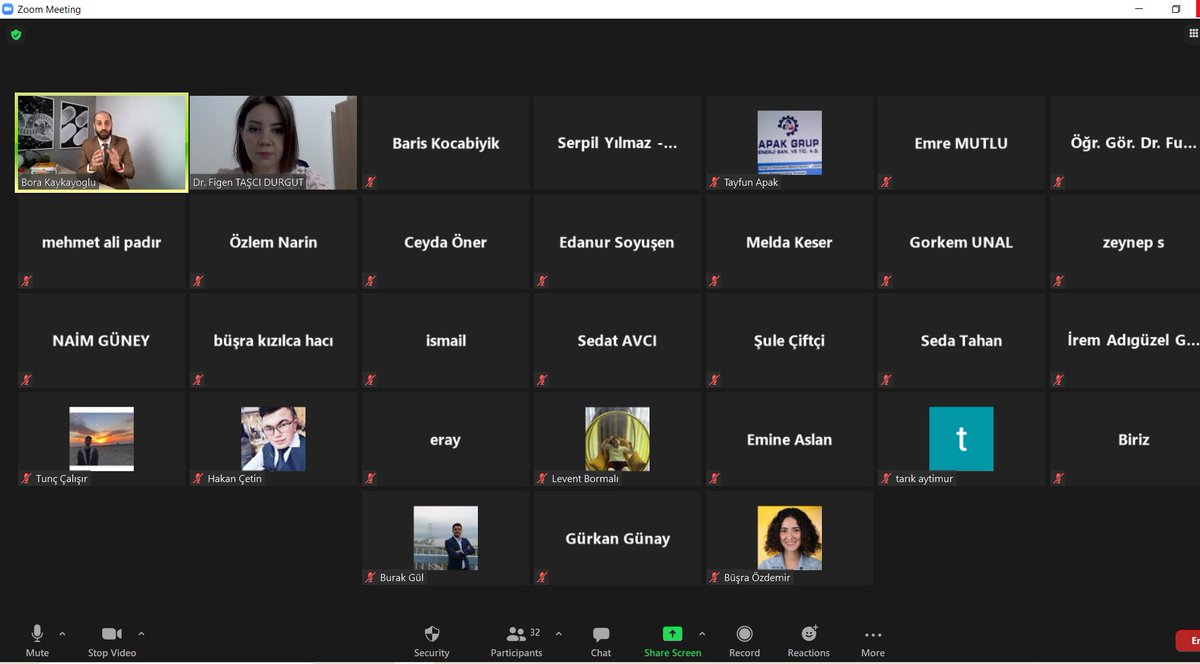This screenshot has width=1200, height=664.
Task: Select Bora Kaykayoglu's video tile
Action: click(x=102, y=143)
